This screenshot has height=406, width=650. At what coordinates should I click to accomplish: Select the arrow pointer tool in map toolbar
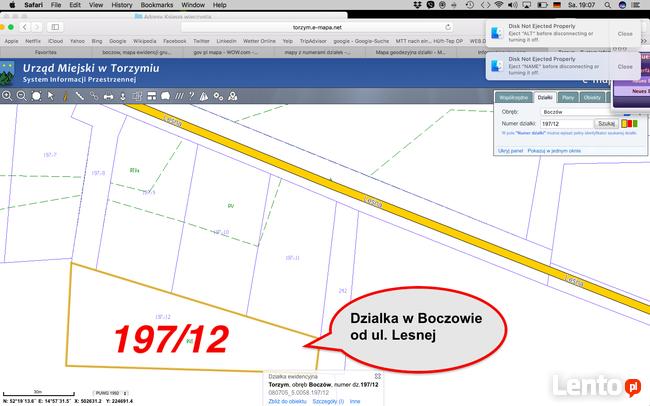click(51, 96)
